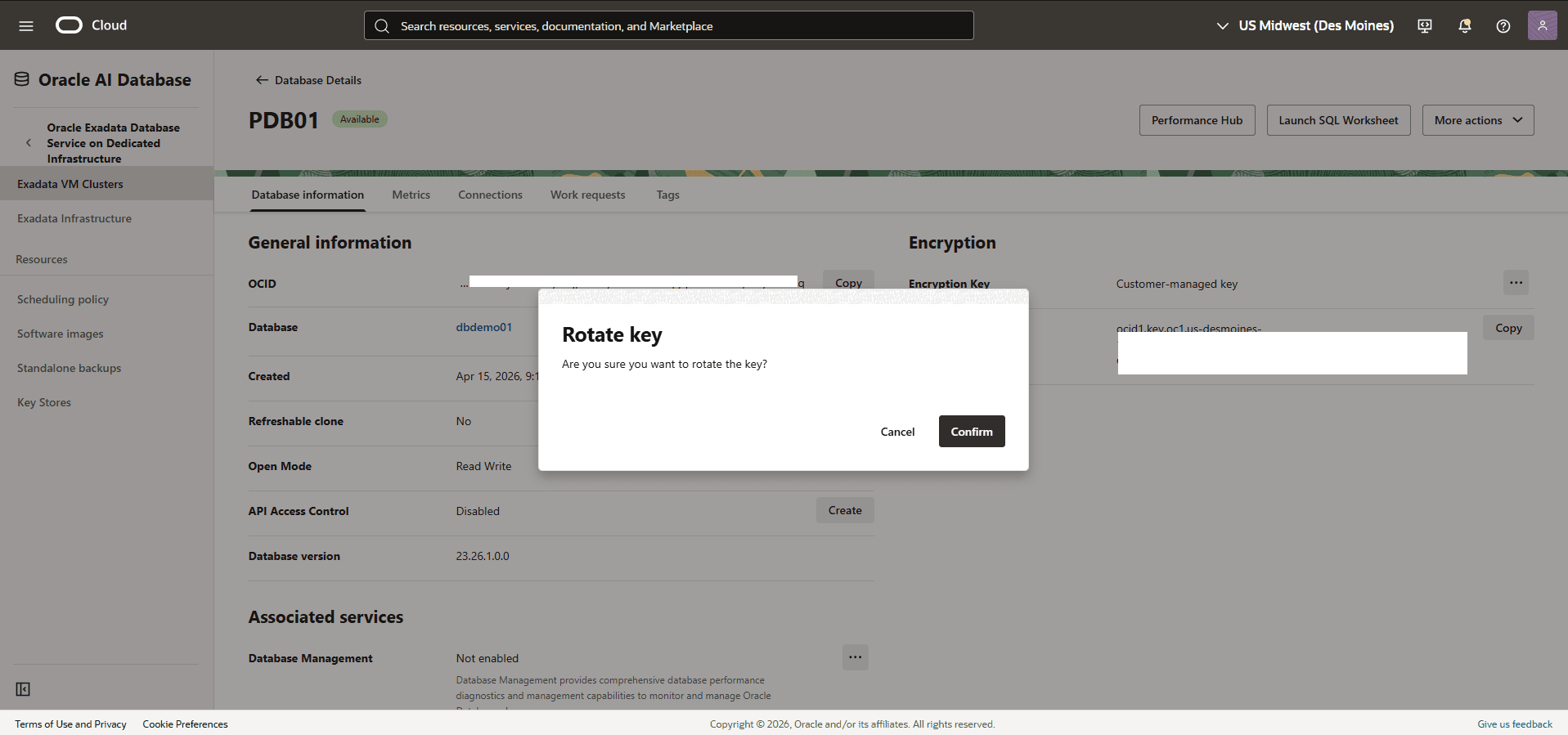
Task: Expand the US Midwest region selector
Action: point(1305,25)
